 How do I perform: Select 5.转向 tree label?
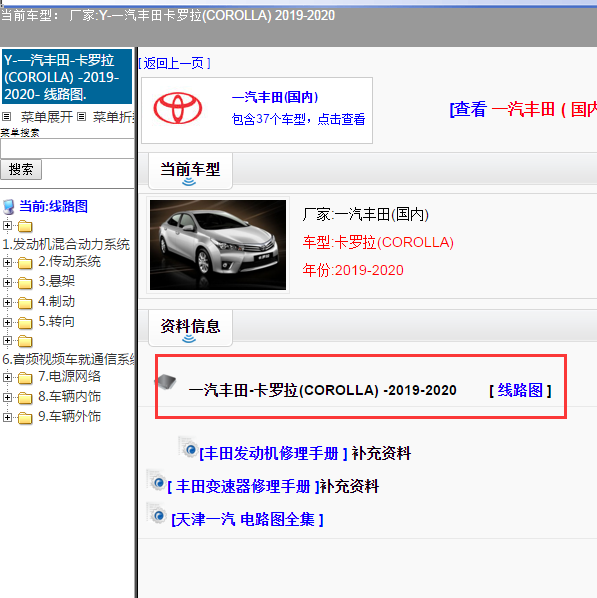point(56,322)
